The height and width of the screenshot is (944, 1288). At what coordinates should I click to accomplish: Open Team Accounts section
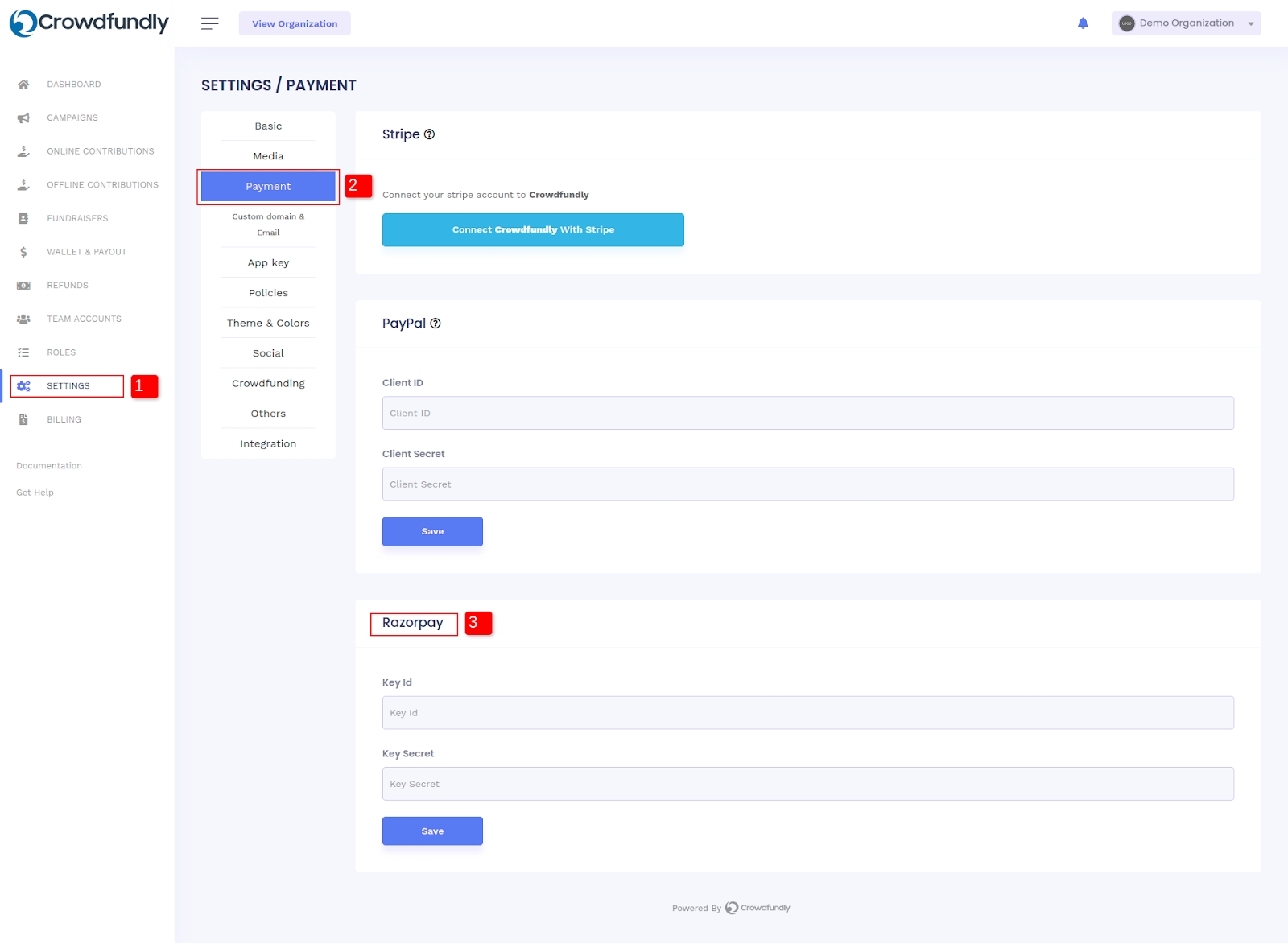click(x=85, y=319)
